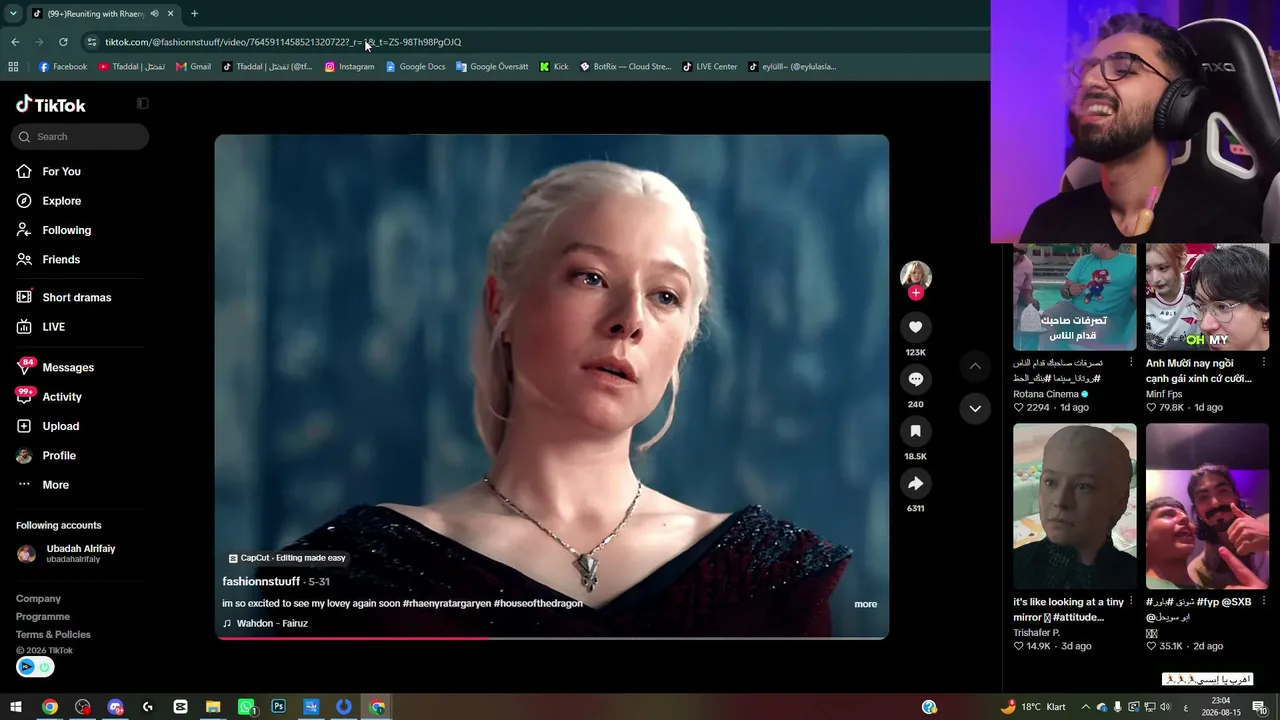Image resolution: width=1280 pixels, height=720 pixels.
Task: Open options for the Rotana Cinema video
Action: 1131,362
